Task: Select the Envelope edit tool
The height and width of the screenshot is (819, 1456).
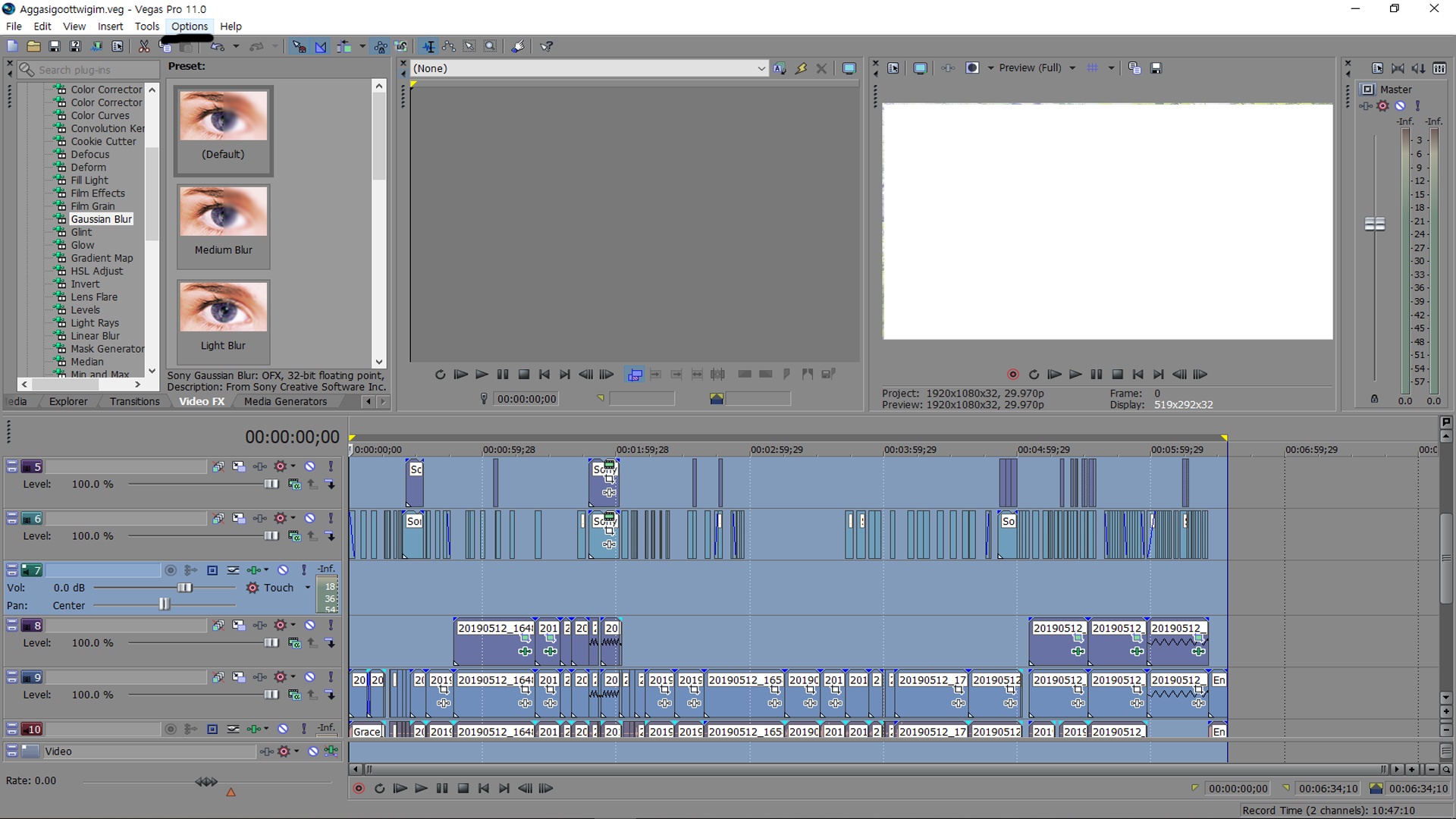Action: point(449,46)
